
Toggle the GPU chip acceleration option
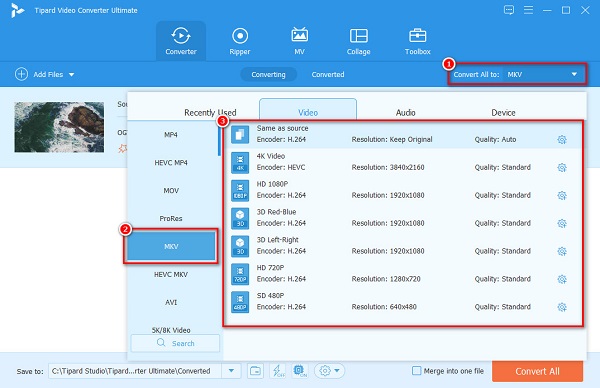tap(300, 371)
